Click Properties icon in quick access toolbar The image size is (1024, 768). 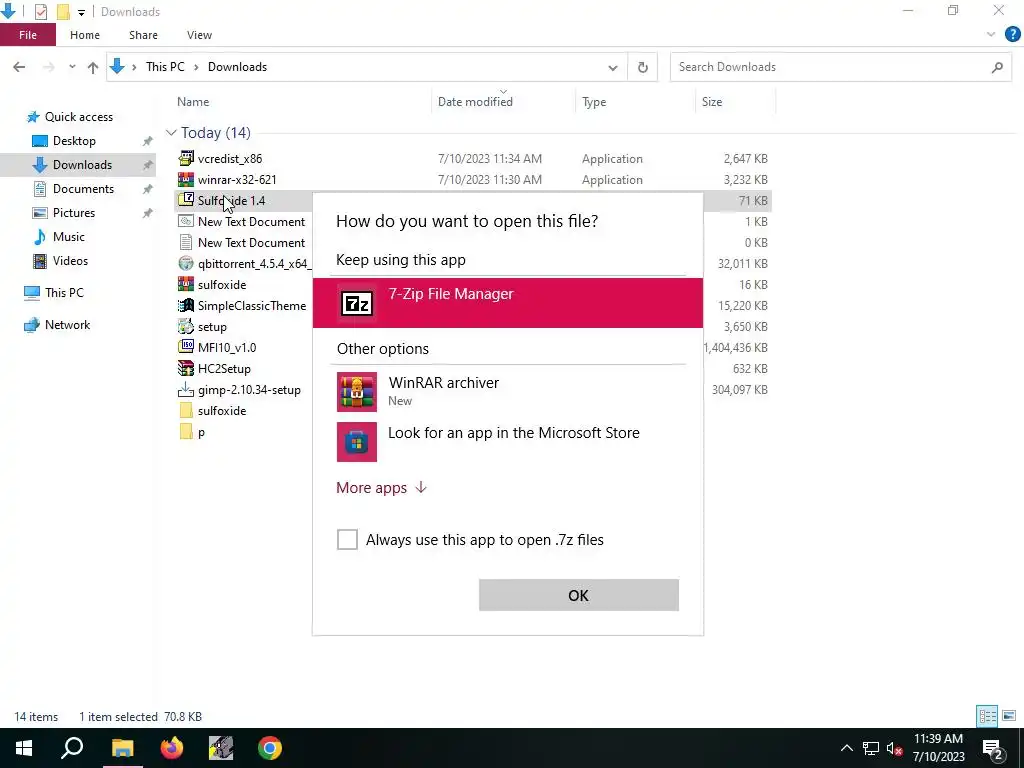tap(40, 12)
